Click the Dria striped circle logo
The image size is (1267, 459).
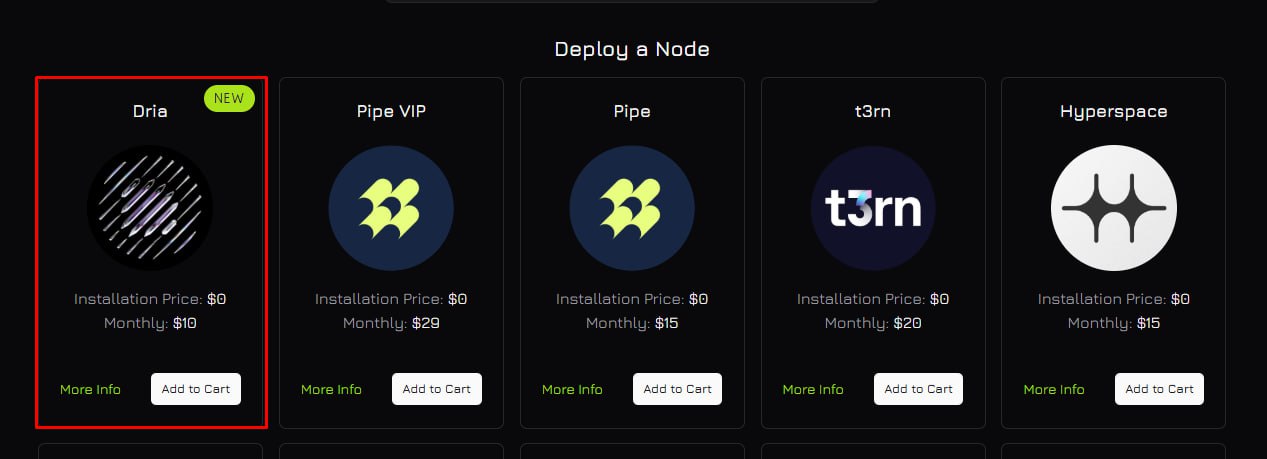pyautogui.click(x=150, y=208)
